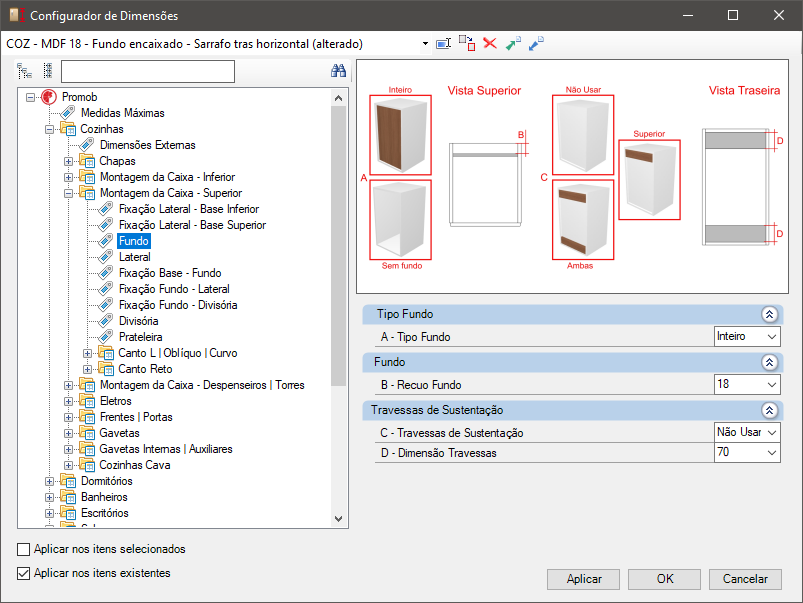Collapse Montagem da Caixa - Superior node
This screenshot has height=603, width=803.
click(68, 193)
